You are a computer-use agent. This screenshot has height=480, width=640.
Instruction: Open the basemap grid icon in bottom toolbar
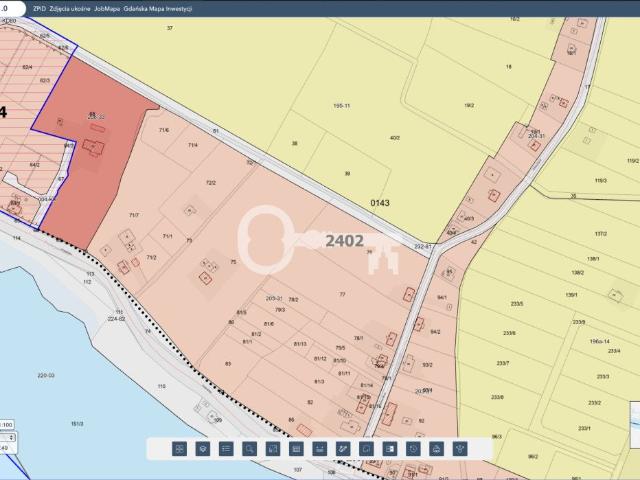[180, 449]
